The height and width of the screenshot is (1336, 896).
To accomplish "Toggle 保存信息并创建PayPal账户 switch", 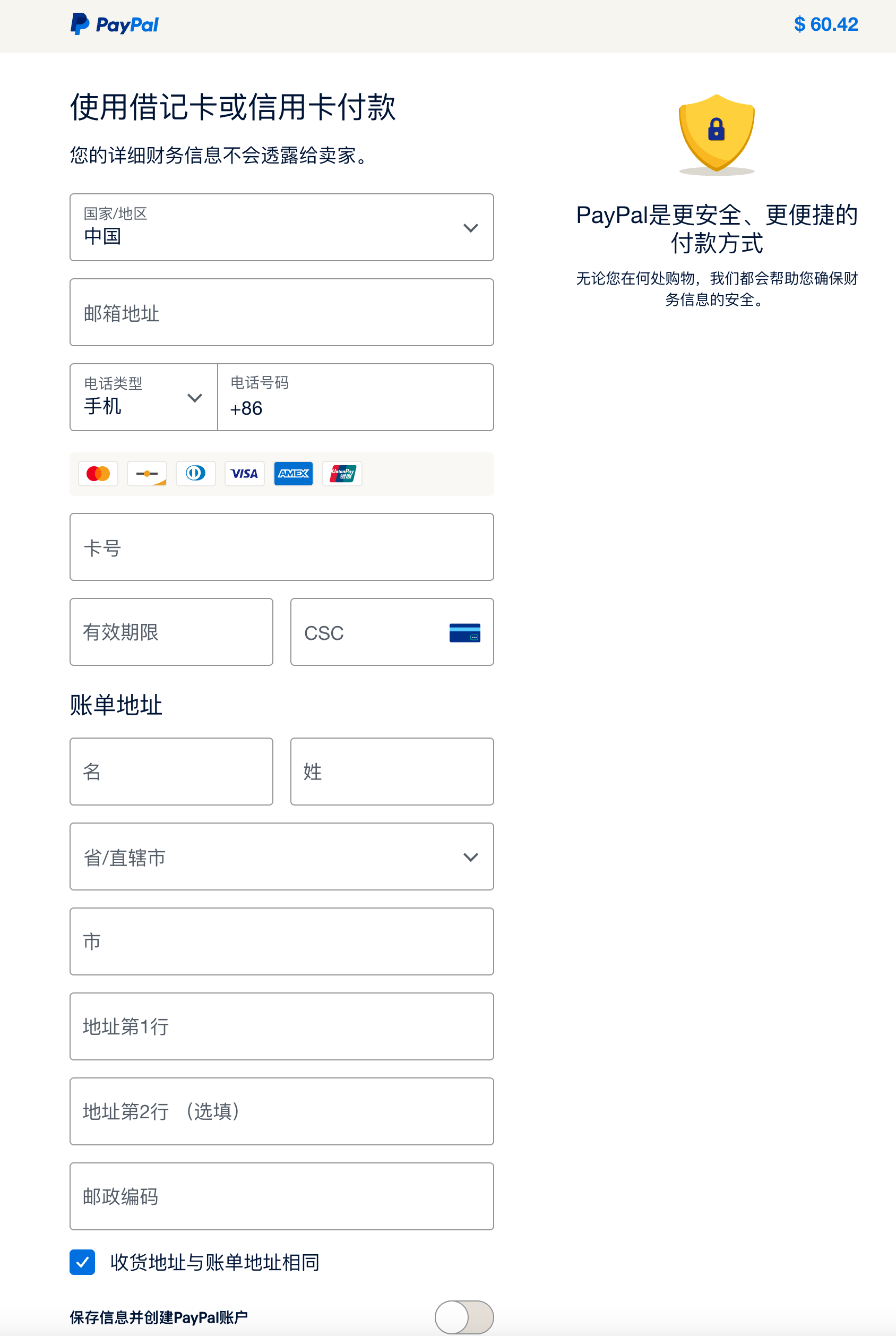I will tap(464, 1316).
